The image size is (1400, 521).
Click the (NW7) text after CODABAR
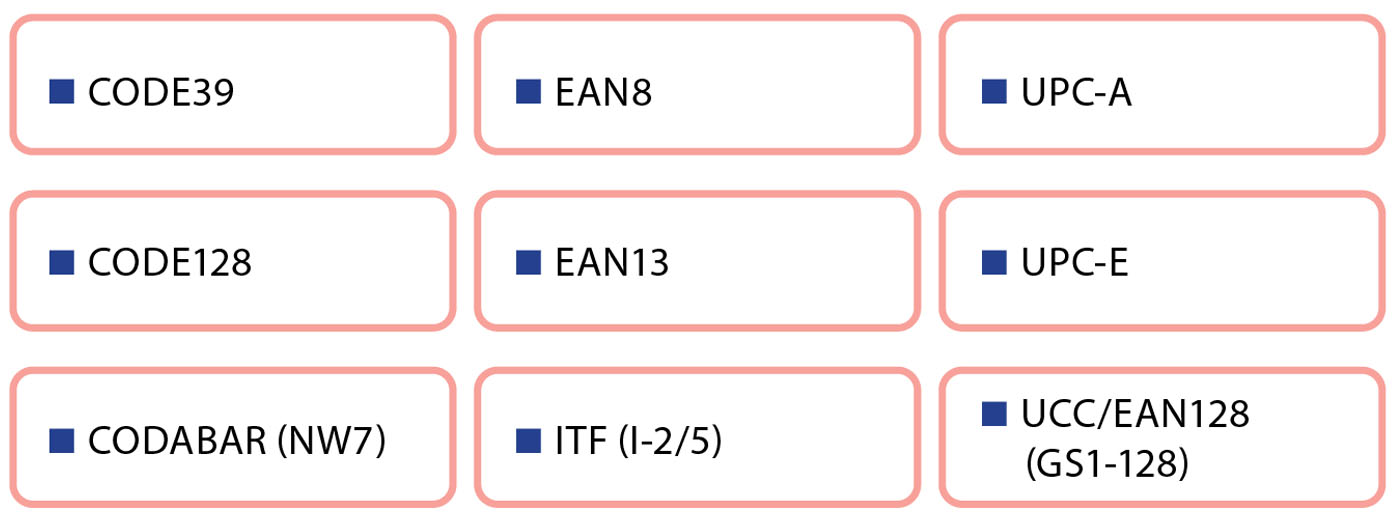pyautogui.click(x=331, y=441)
